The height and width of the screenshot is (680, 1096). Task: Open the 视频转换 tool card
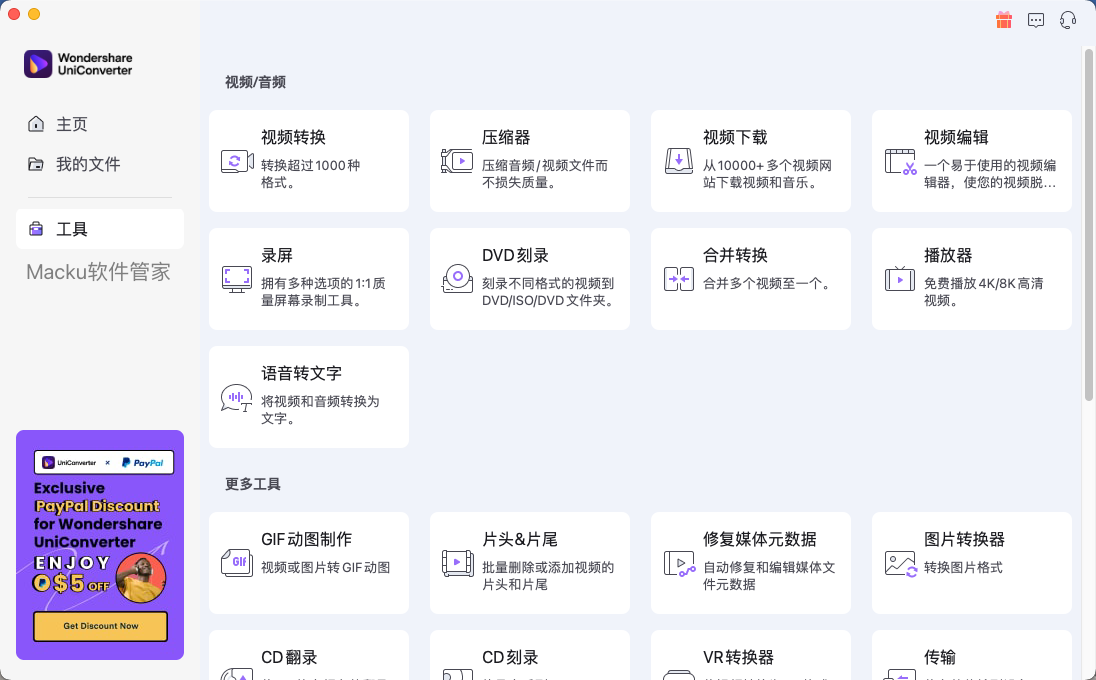coord(309,161)
